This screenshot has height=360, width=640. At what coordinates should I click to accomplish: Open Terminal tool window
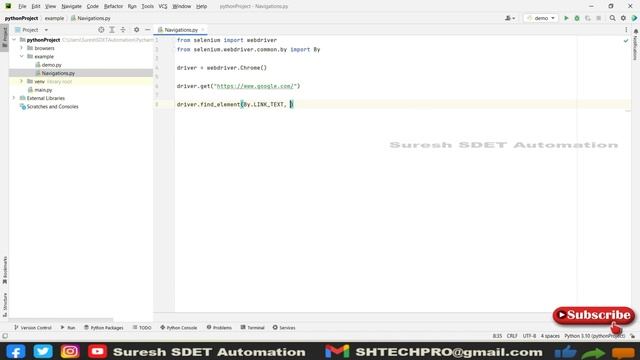coord(253,328)
